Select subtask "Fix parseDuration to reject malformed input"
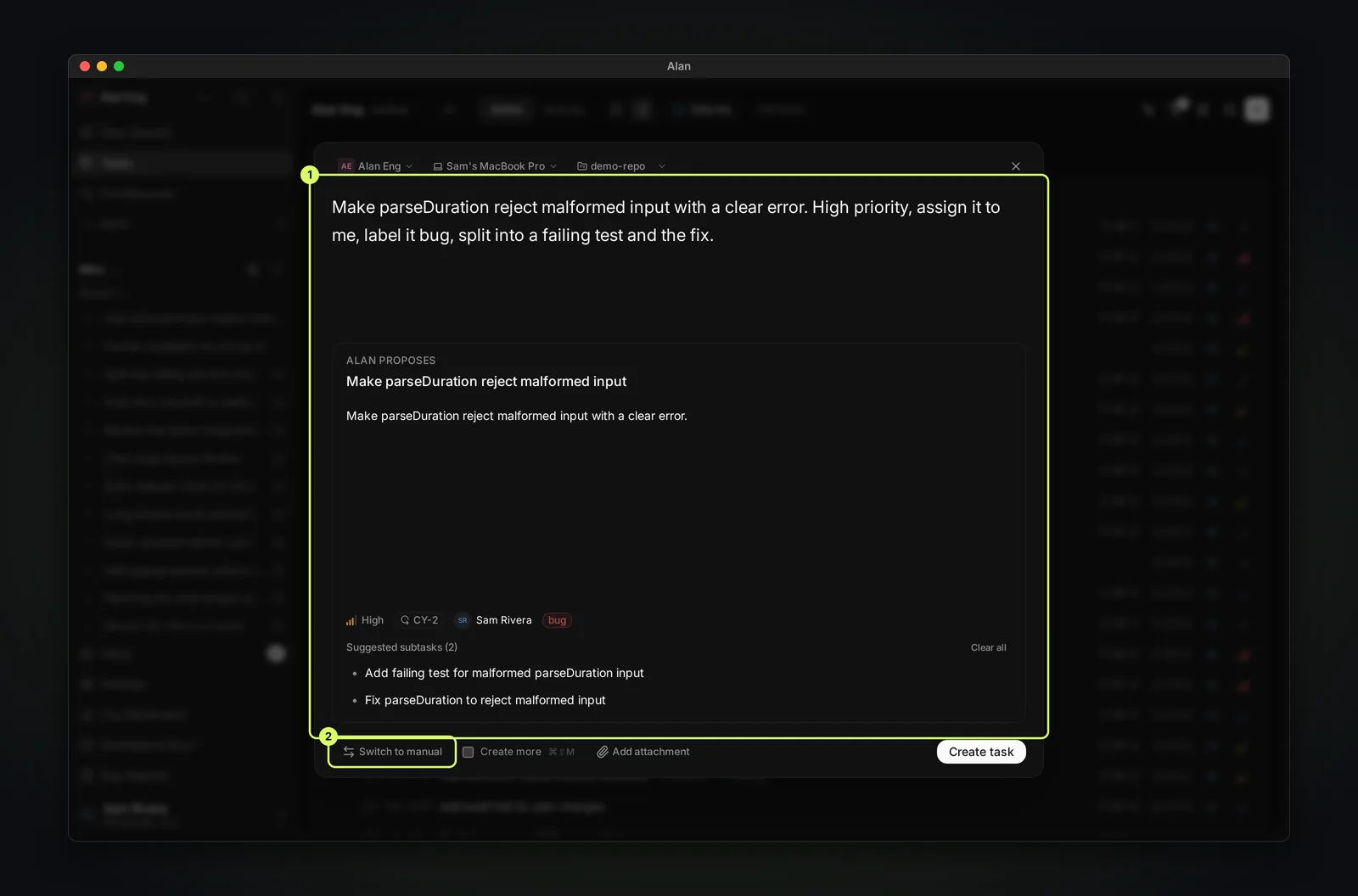1358x896 pixels. pos(485,700)
